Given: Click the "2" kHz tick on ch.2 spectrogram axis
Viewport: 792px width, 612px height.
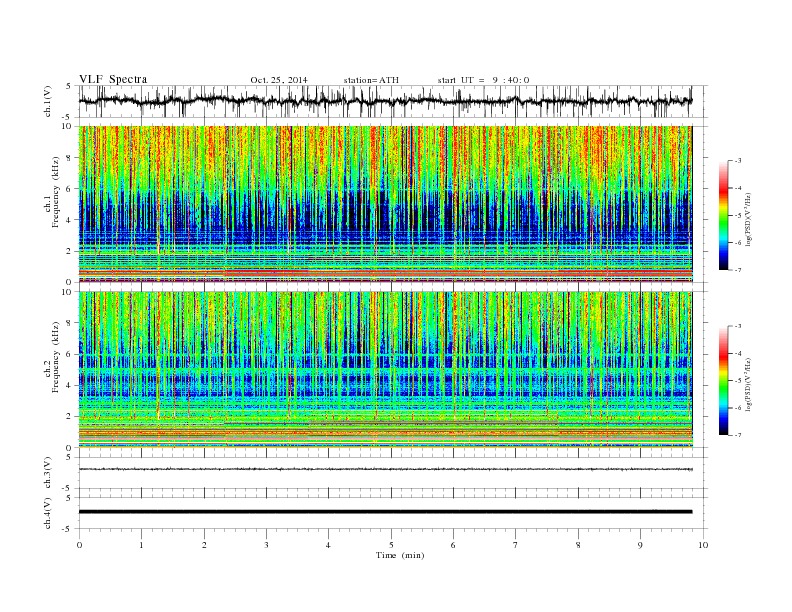Looking at the screenshot, I should click(70, 417).
